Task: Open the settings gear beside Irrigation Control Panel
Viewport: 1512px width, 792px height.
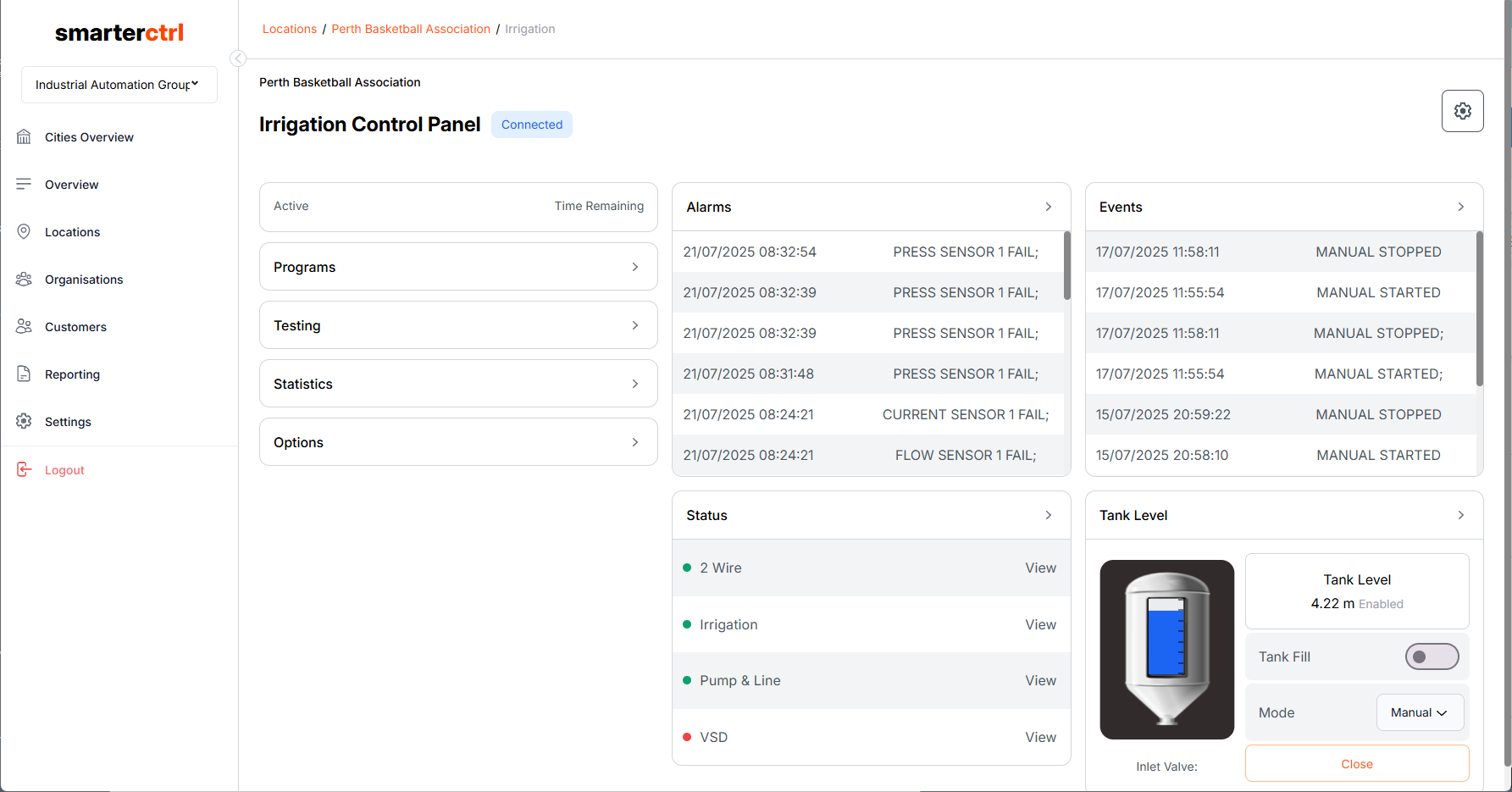Action: 1462,111
